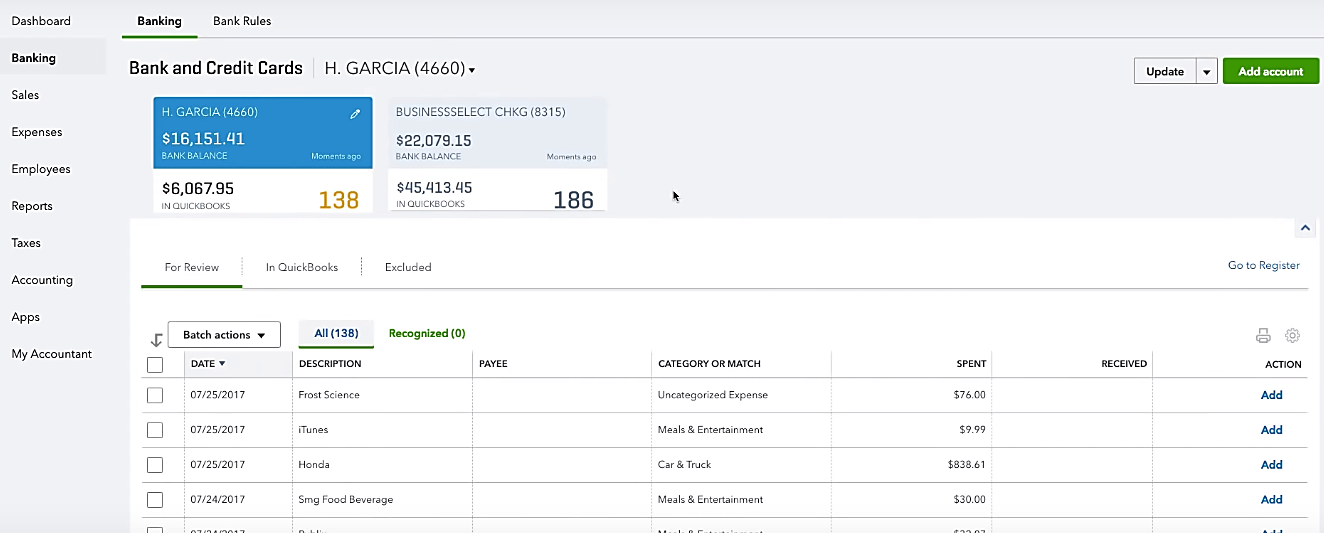Add the Honda transaction
The image size is (1324, 533).
[1271, 465]
